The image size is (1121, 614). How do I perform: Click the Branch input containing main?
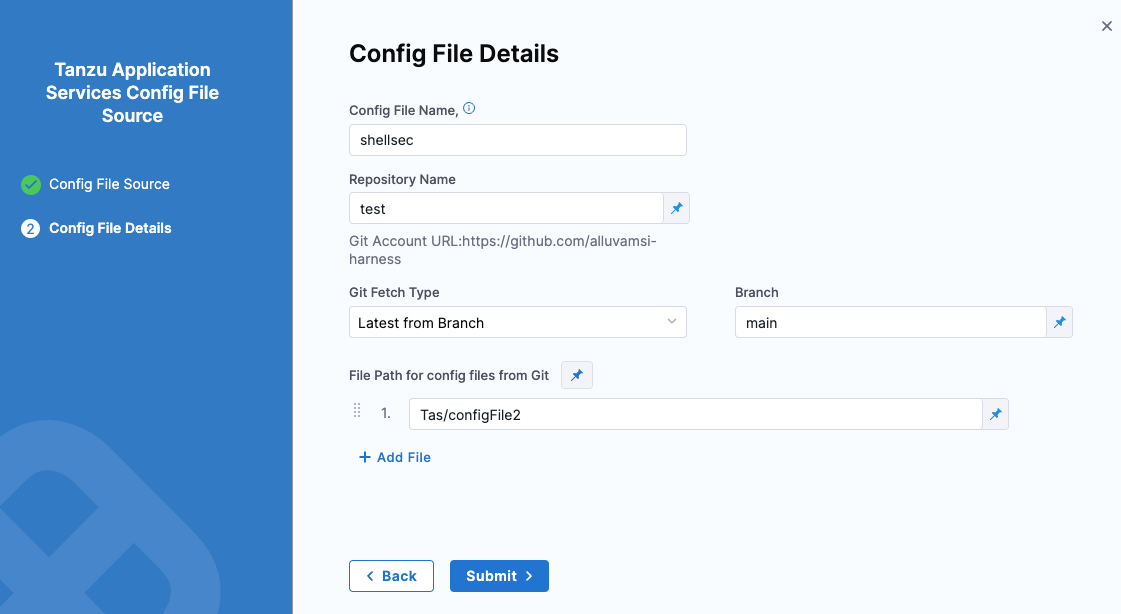(889, 322)
